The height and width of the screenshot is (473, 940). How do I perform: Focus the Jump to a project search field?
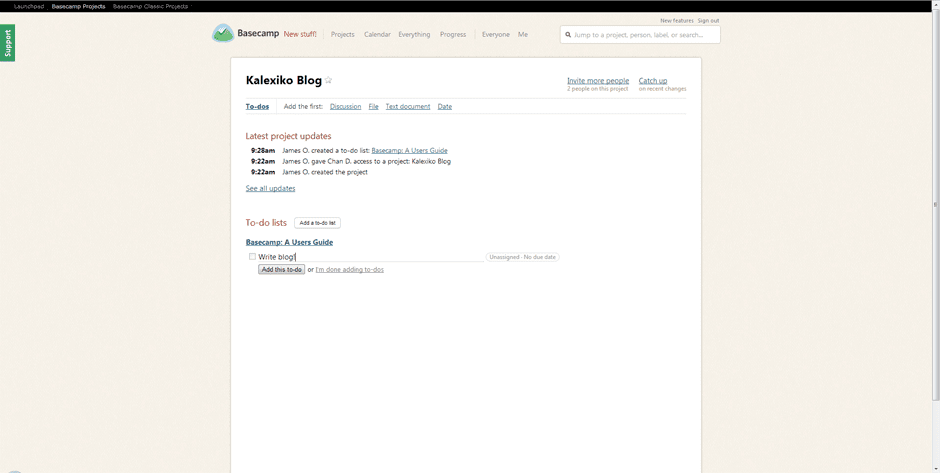tap(644, 35)
